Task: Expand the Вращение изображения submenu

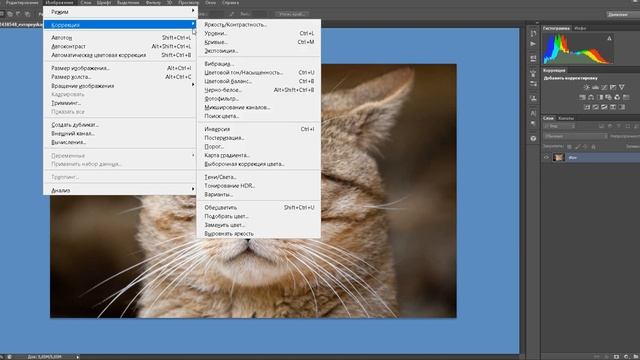Action: coord(120,86)
